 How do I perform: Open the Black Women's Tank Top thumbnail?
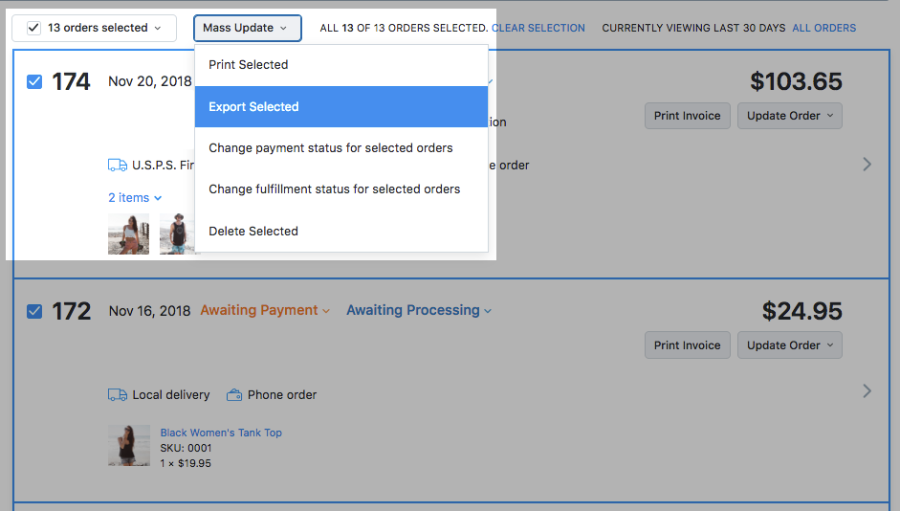(128, 445)
